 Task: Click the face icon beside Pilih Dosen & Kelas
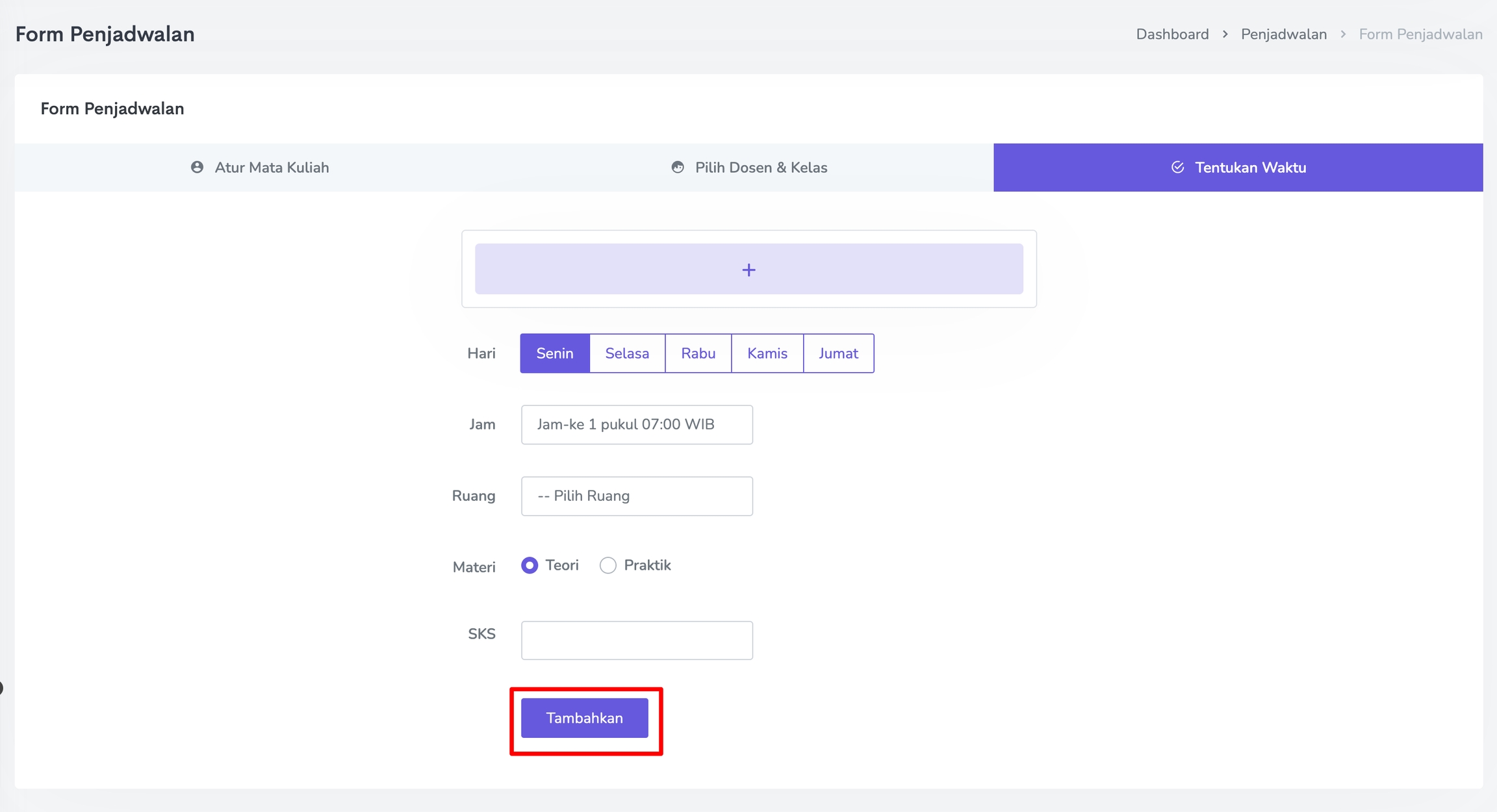click(678, 168)
